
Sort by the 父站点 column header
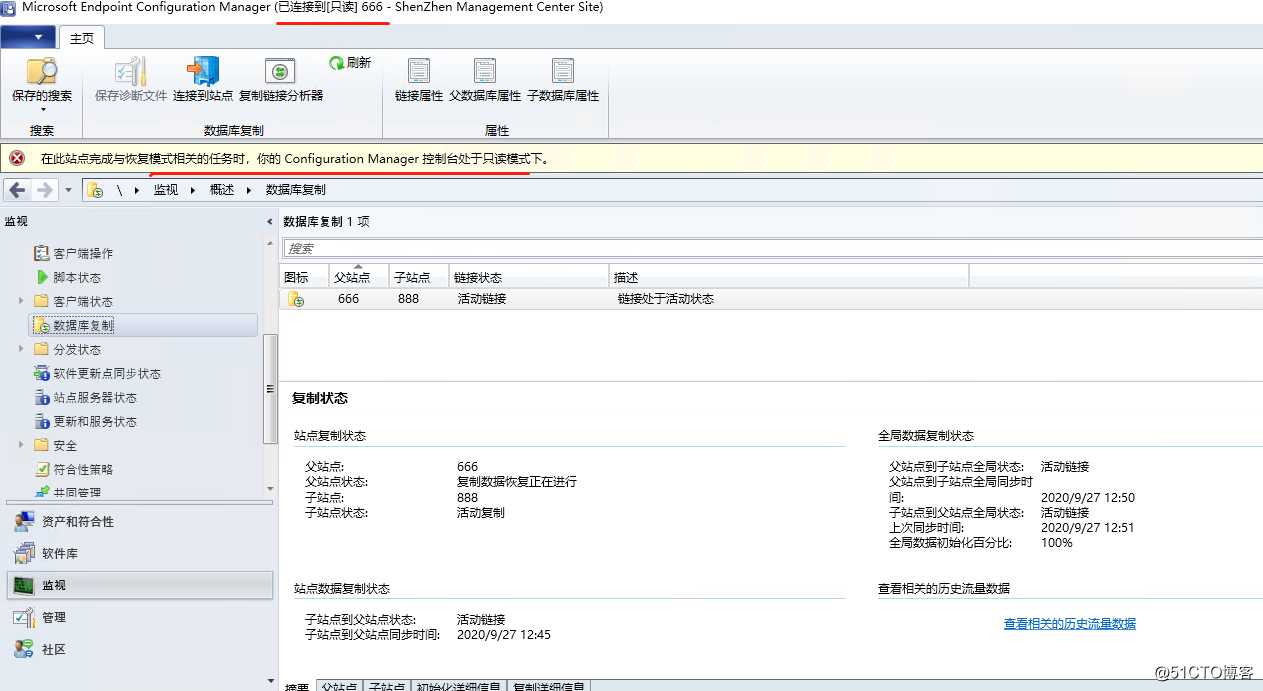point(359,277)
